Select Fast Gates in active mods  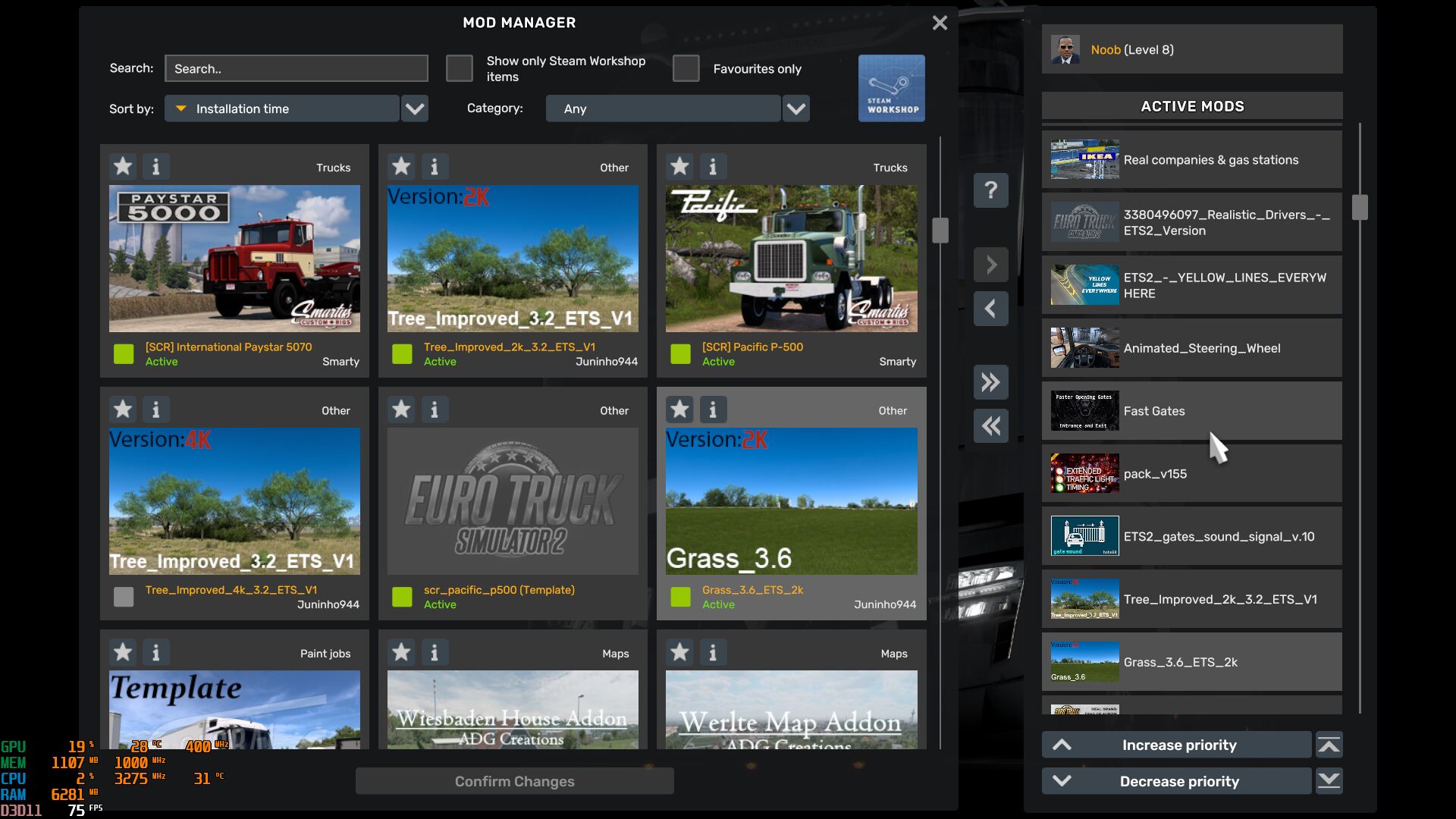(1191, 411)
